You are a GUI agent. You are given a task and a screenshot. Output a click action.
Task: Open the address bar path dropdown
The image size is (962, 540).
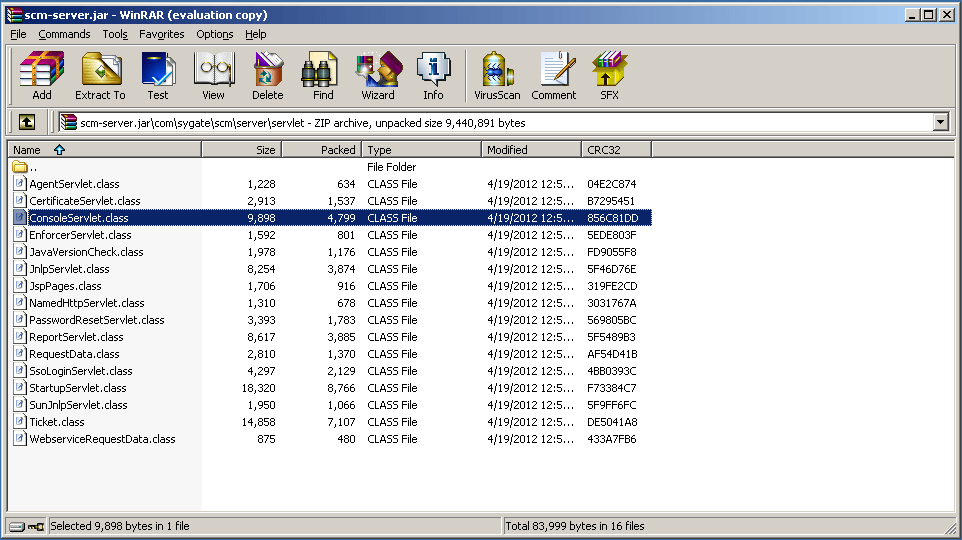[x=941, y=123]
